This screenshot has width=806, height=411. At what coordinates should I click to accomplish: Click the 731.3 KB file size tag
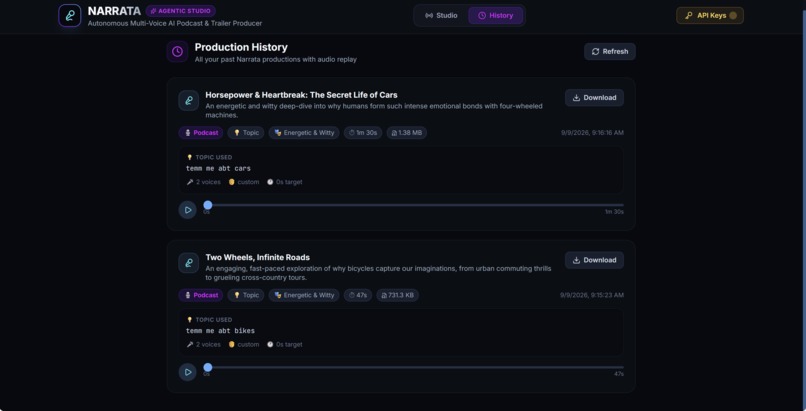pos(397,295)
